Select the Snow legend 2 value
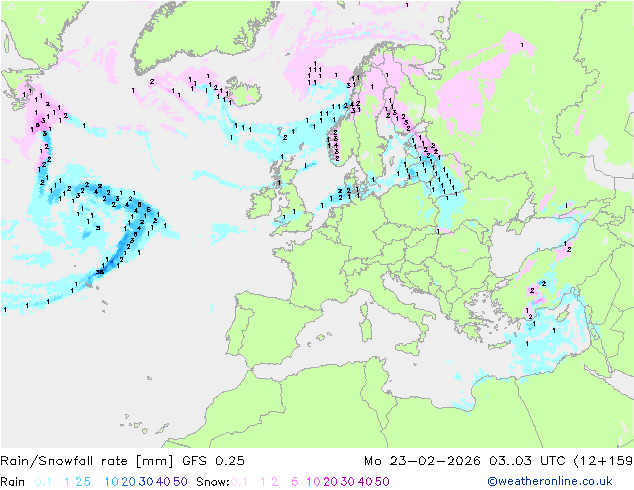This screenshot has height=490, width=634. click(275, 482)
